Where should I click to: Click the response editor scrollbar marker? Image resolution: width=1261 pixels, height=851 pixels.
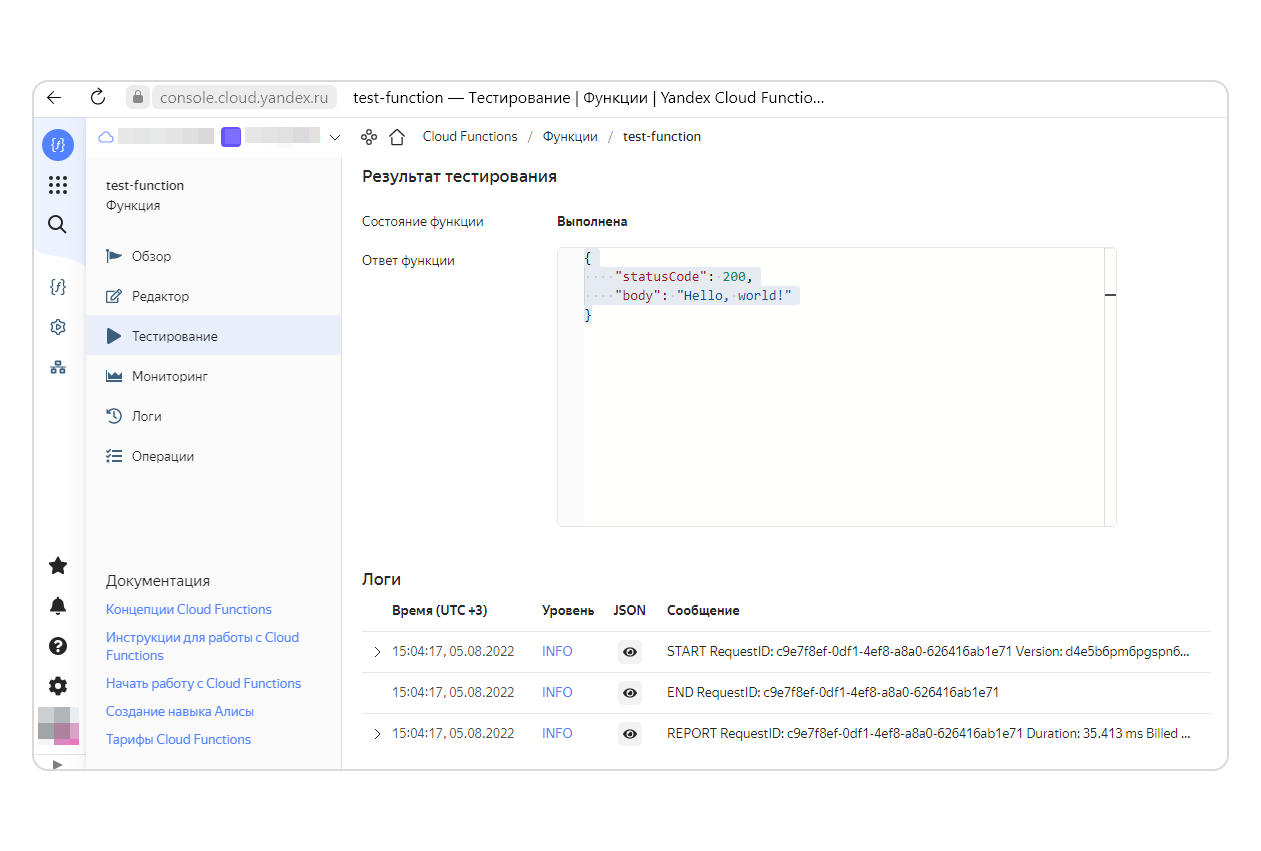[x=1110, y=295]
